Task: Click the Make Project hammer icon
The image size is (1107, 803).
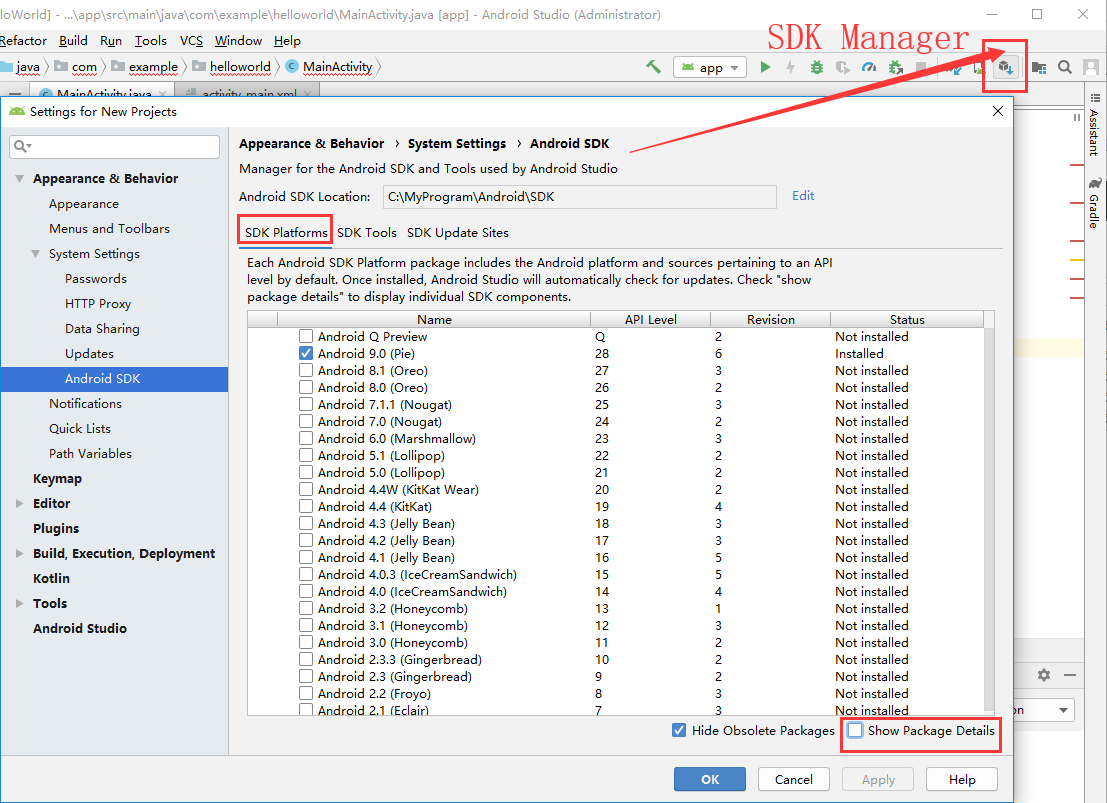Action: (654, 67)
